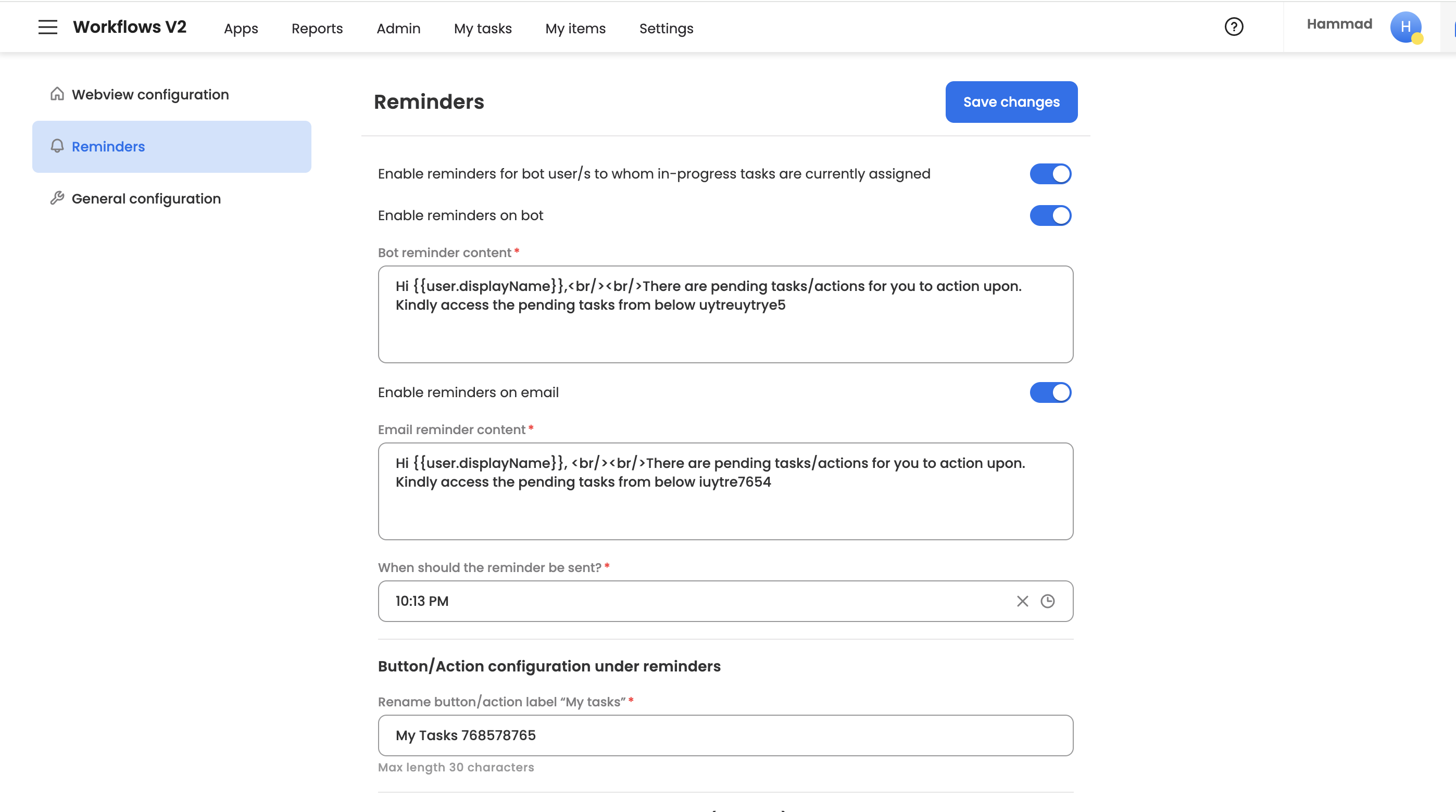Go to the Reports tab
Screen dimensions: 1456x812
pos(317,28)
